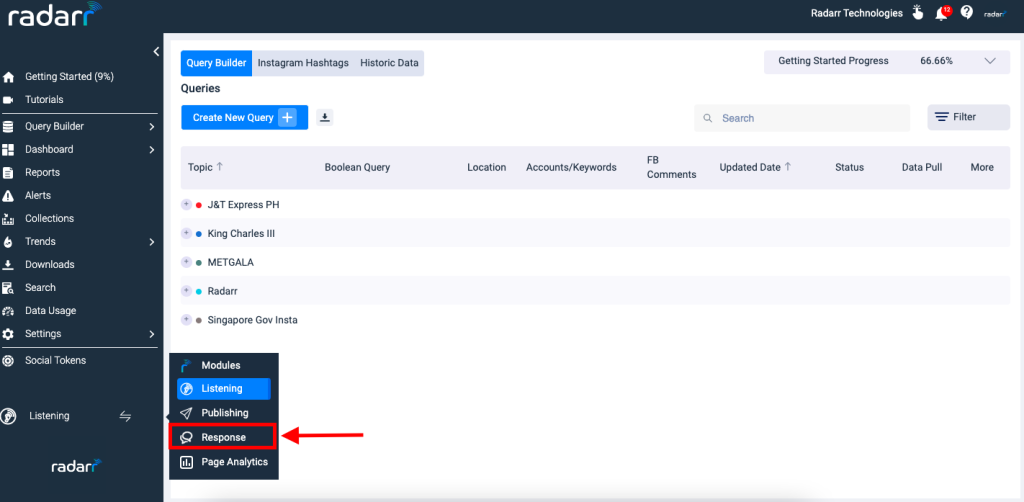Image resolution: width=1024 pixels, height=502 pixels.
Task: Expand the Radarr topic row
Action: tap(186, 291)
